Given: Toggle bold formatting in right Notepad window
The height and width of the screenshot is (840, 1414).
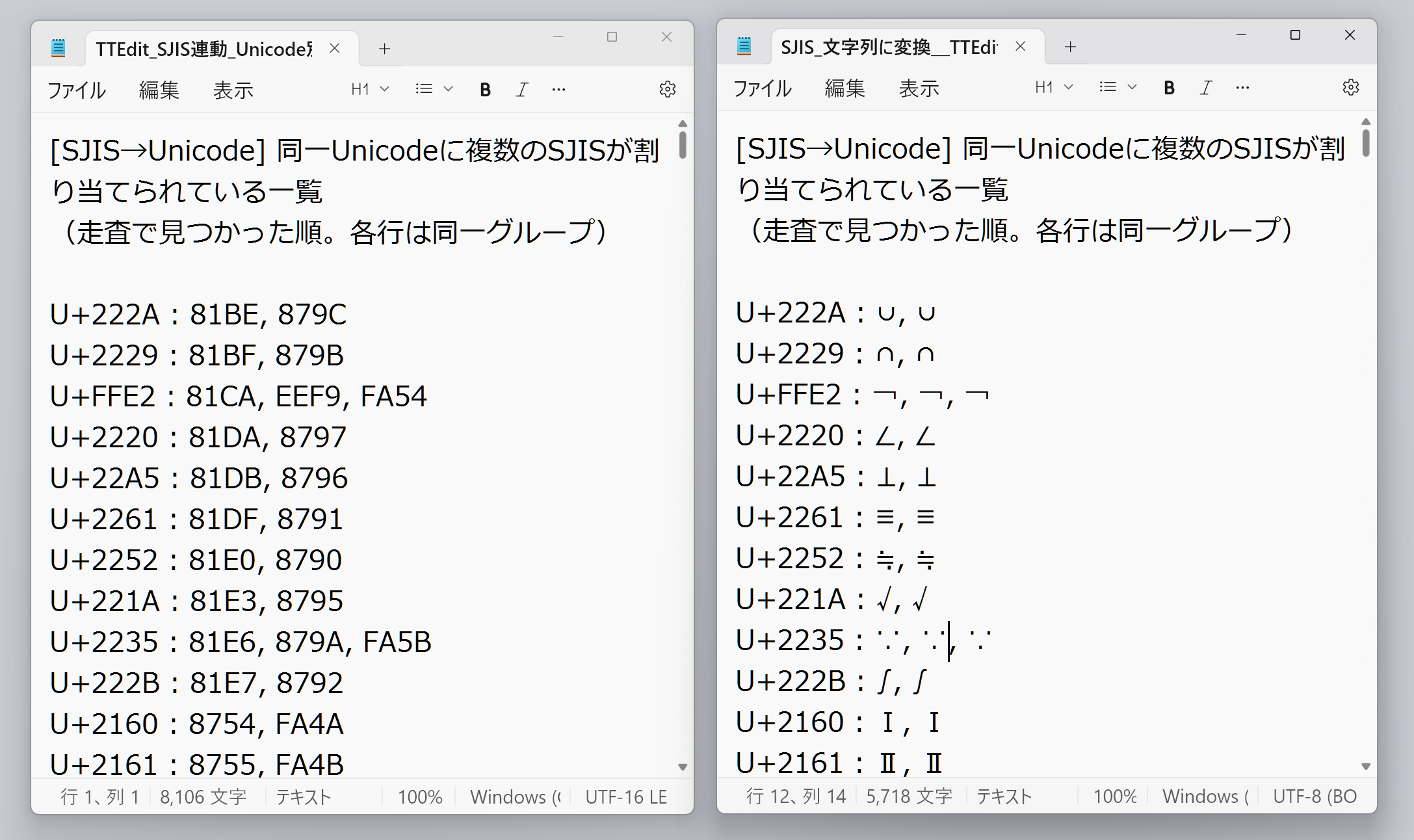Looking at the screenshot, I should [x=1169, y=88].
